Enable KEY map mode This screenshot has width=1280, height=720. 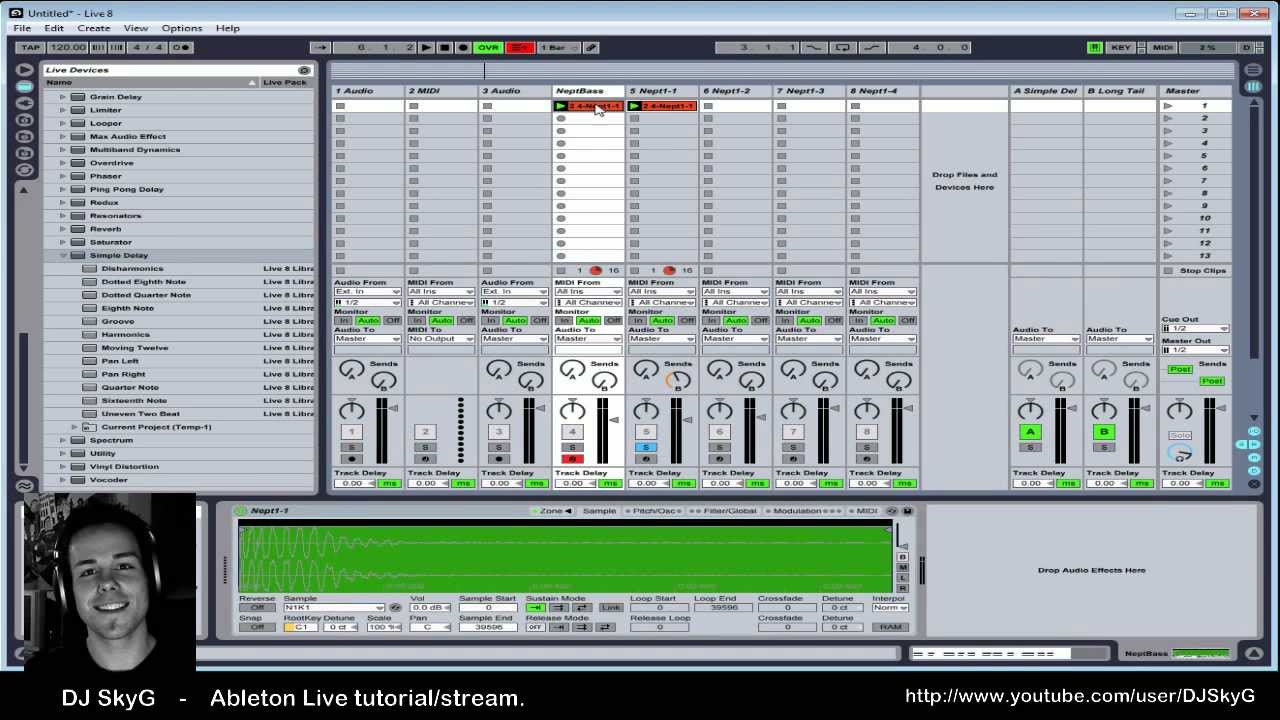1121,47
